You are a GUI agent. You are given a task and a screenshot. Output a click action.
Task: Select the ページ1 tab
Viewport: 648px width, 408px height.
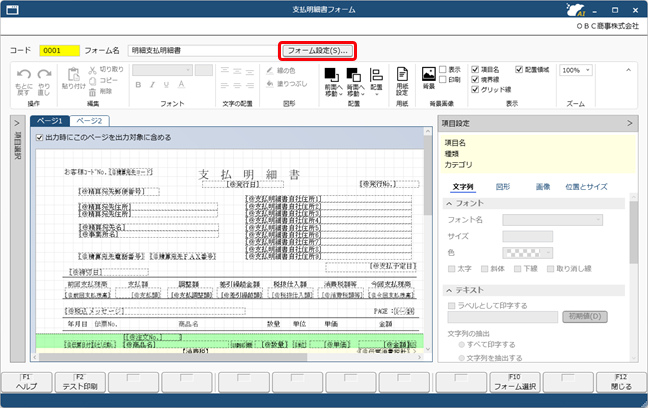pyautogui.click(x=50, y=121)
